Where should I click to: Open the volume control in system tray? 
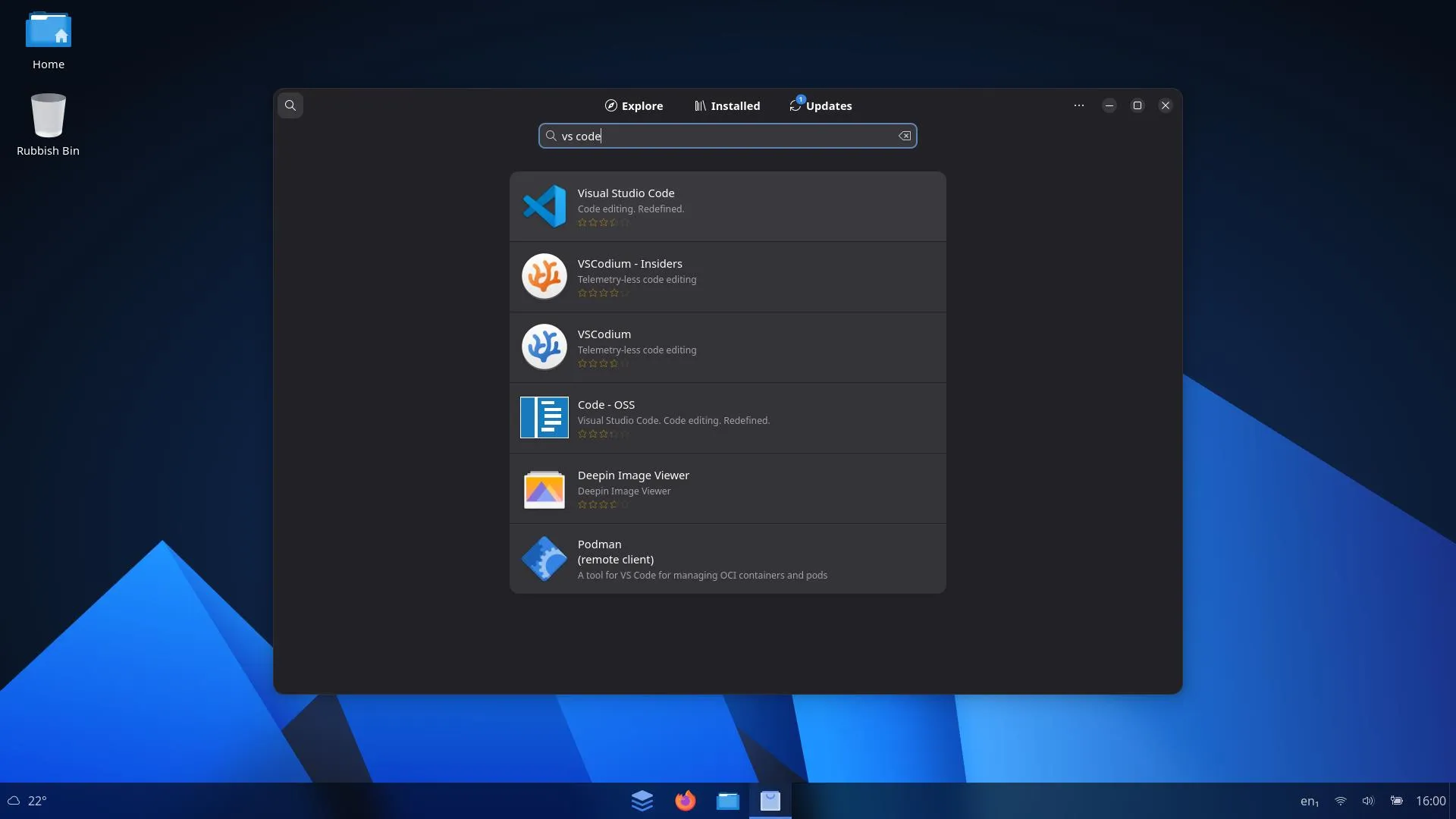click(1368, 801)
